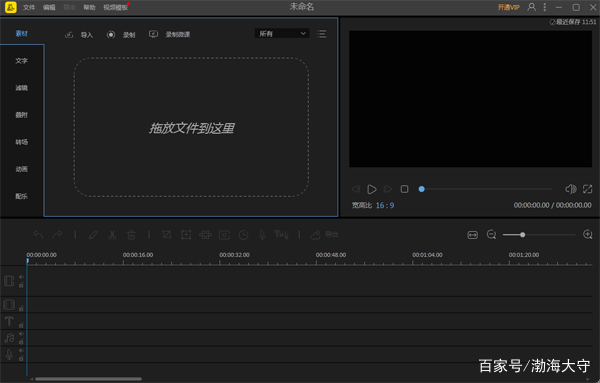This screenshot has width=600, height=383.
Task: Open the user account icon
Action: [x=532, y=7]
